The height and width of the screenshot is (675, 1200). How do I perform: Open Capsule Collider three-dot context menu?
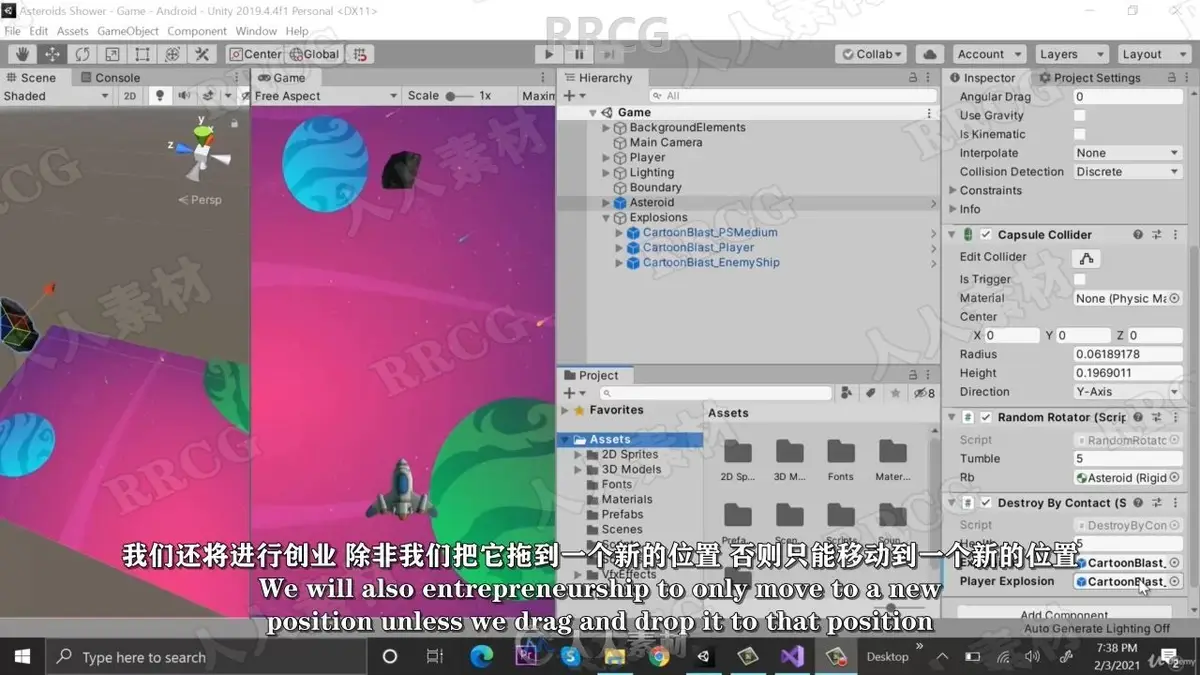click(1175, 235)
